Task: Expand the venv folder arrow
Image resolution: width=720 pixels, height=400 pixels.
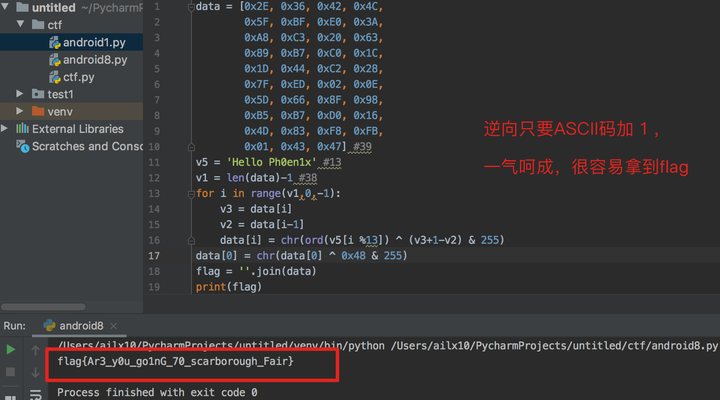Action: 20,111
